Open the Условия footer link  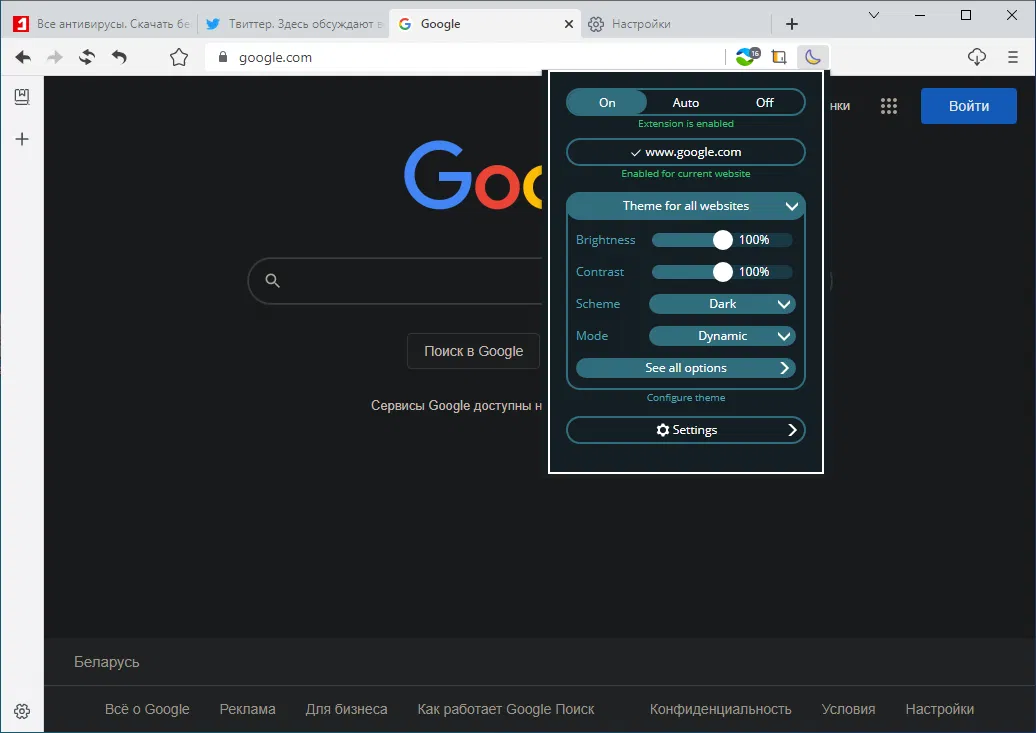[848, 709]
